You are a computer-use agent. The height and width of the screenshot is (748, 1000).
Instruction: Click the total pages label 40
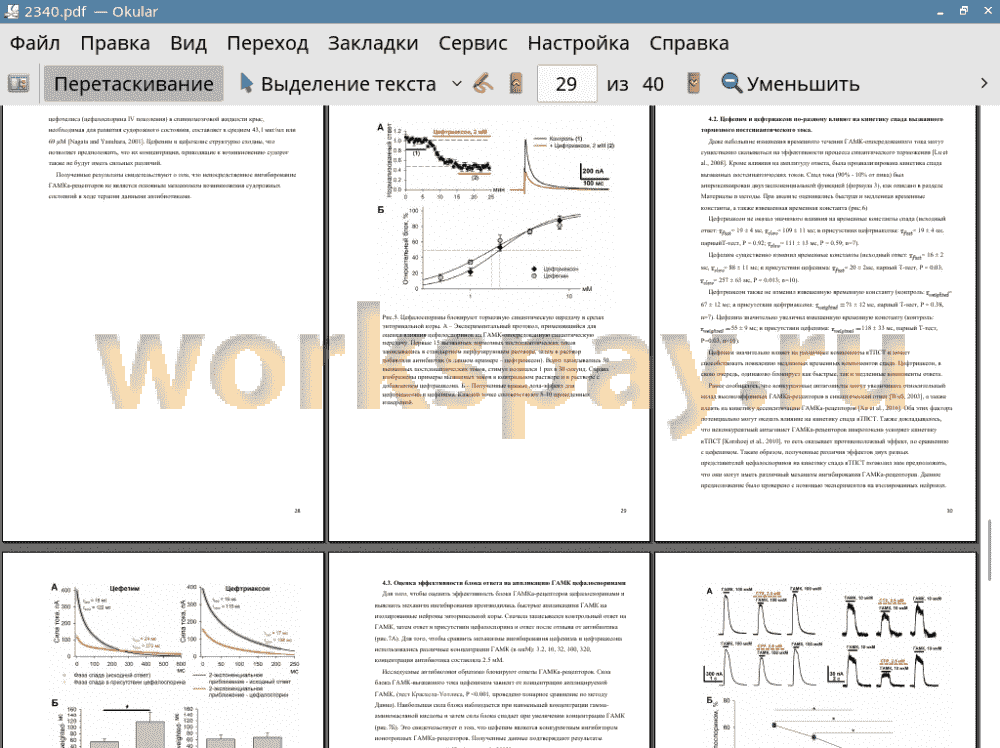pos(653,84)
